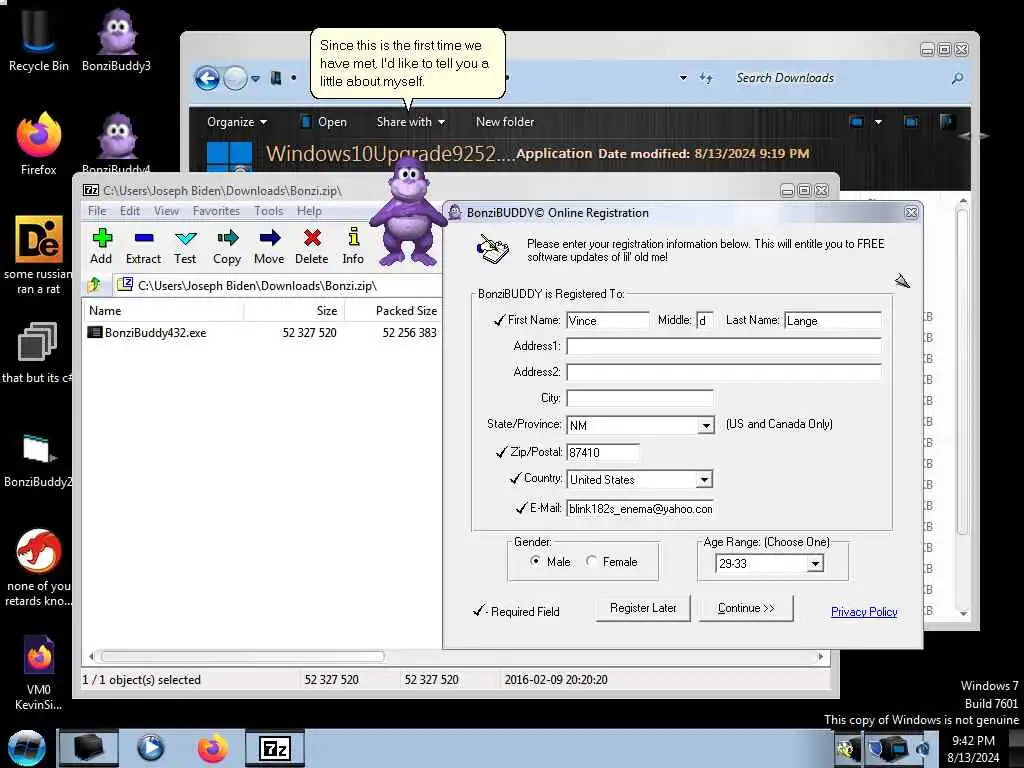This screenshot has height=768, width=1024.
Task: Select the Male gender radio button
Action: pos(535,561)
